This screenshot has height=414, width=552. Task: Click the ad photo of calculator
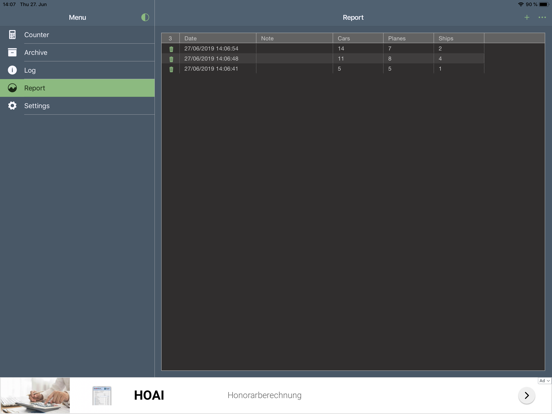(35, 395)
